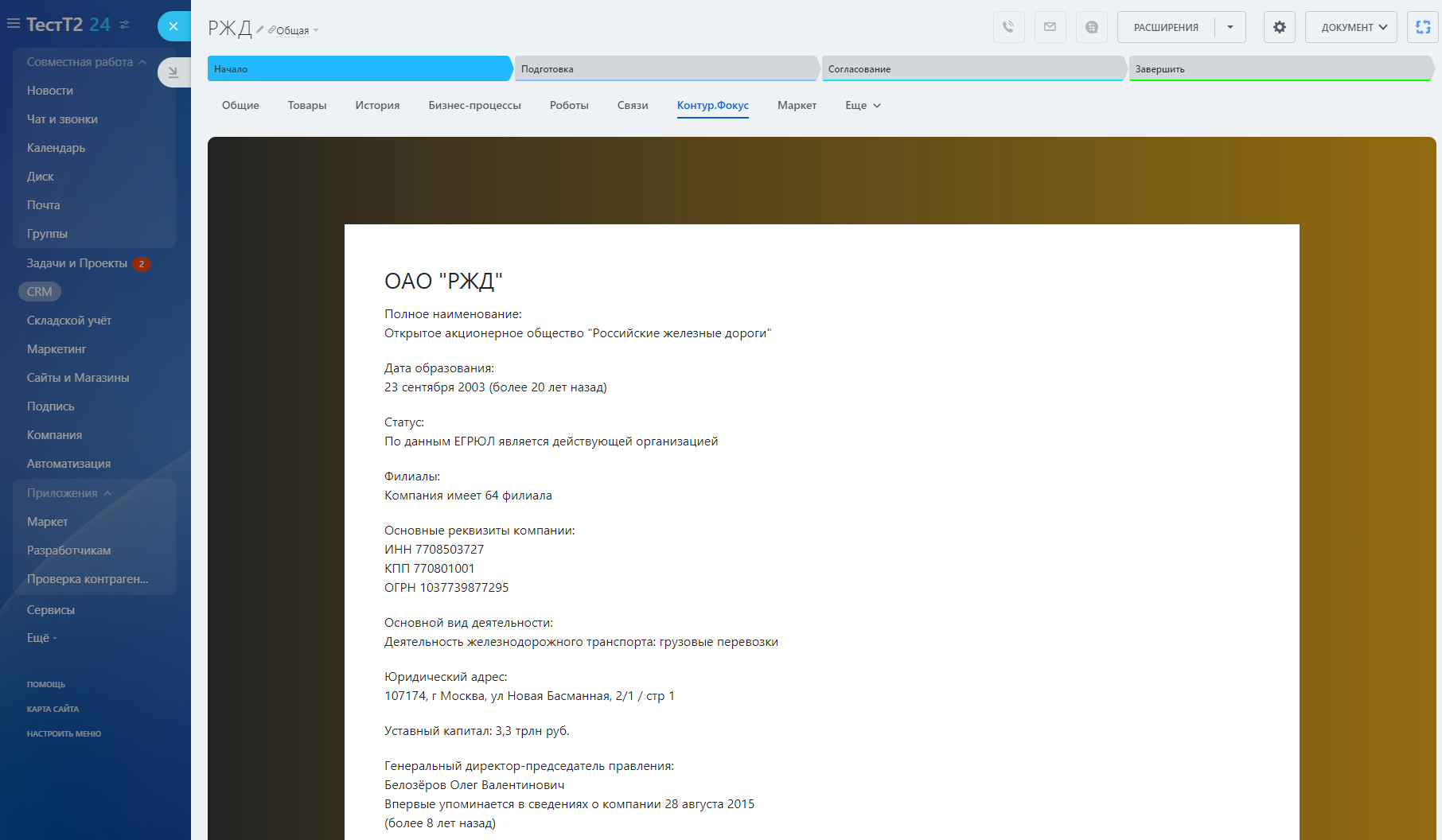Image resolution: width=1442 pixels, height=840 pixels.
Task: Open Группы in the sidebar
Action: point(47,234)
